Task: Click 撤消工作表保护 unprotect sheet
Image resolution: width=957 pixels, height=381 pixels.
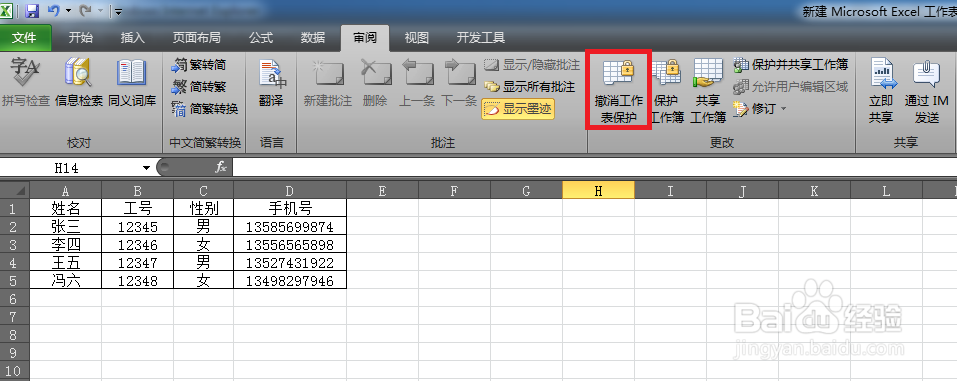Action: (x=619, y=90)
